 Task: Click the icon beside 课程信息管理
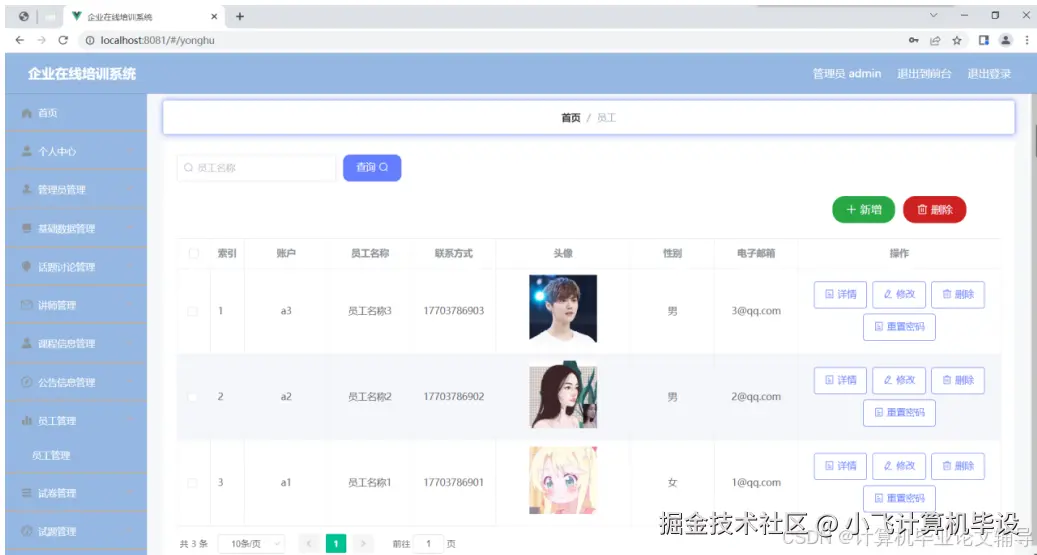(26, 343)
